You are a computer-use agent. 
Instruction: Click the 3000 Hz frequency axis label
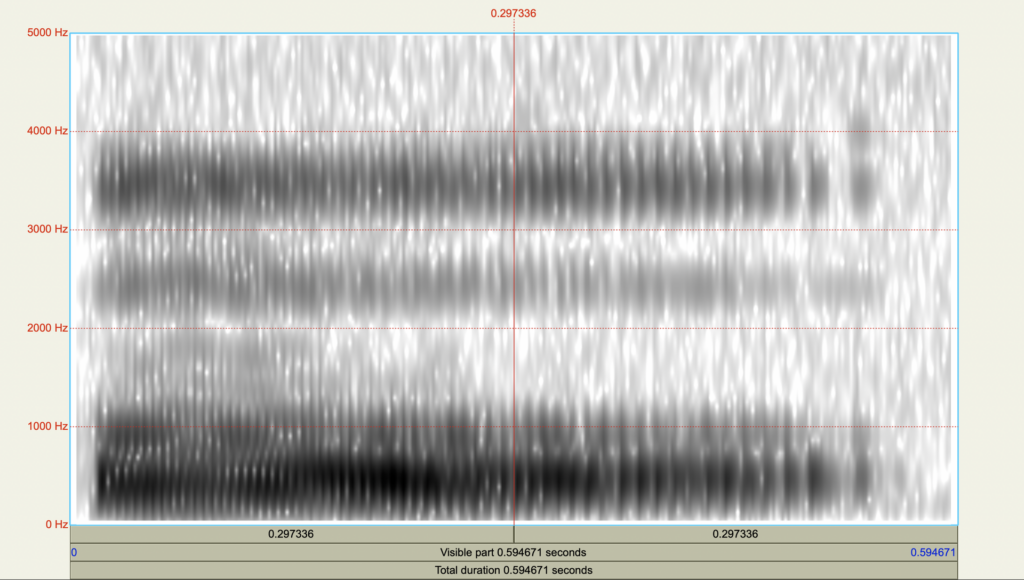click(47, 229)
